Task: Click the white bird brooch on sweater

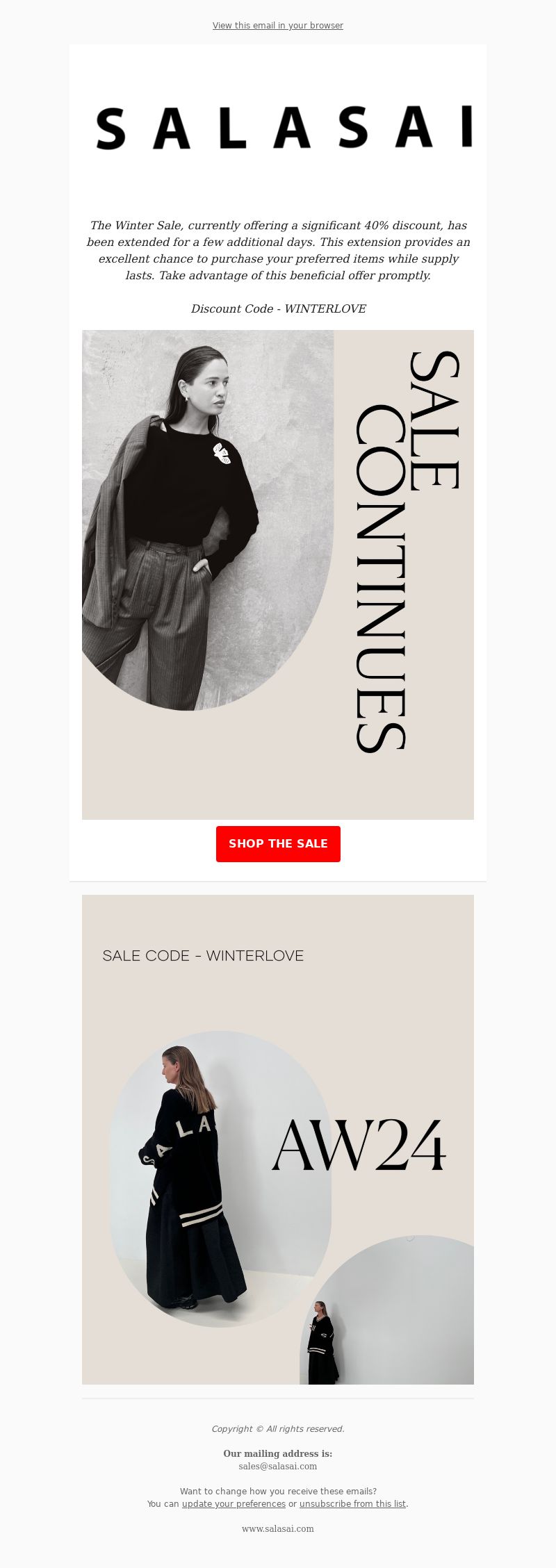Action: [x=222, y=453]
